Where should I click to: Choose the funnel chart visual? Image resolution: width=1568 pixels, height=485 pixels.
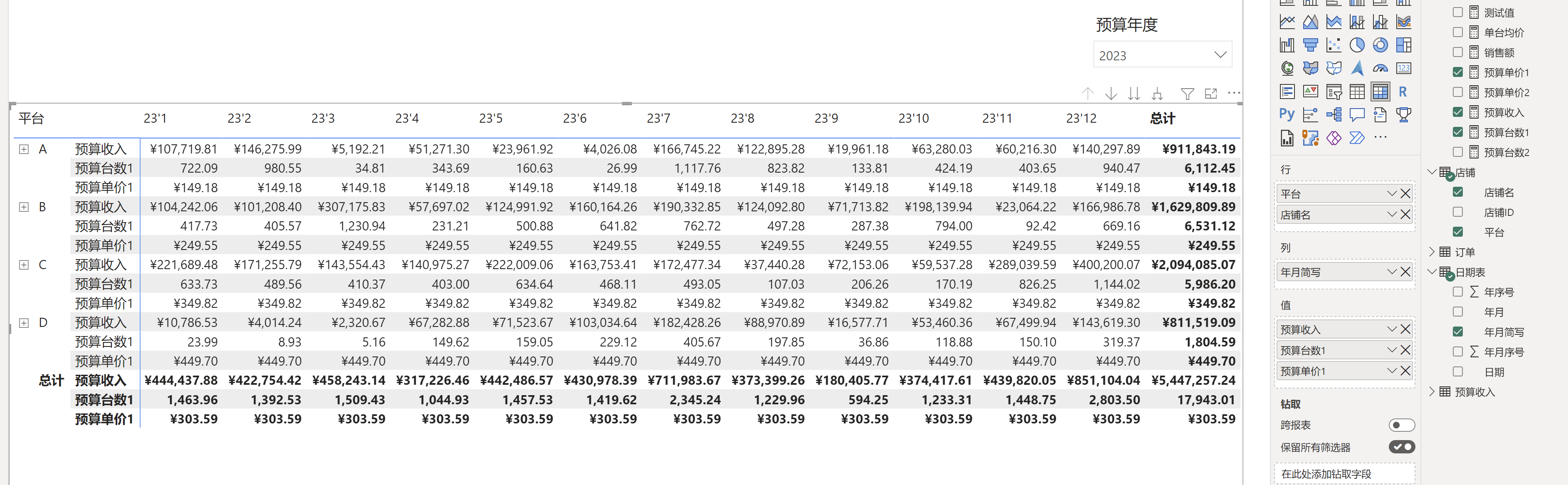pyautogui.click(x=1311, y=45)
